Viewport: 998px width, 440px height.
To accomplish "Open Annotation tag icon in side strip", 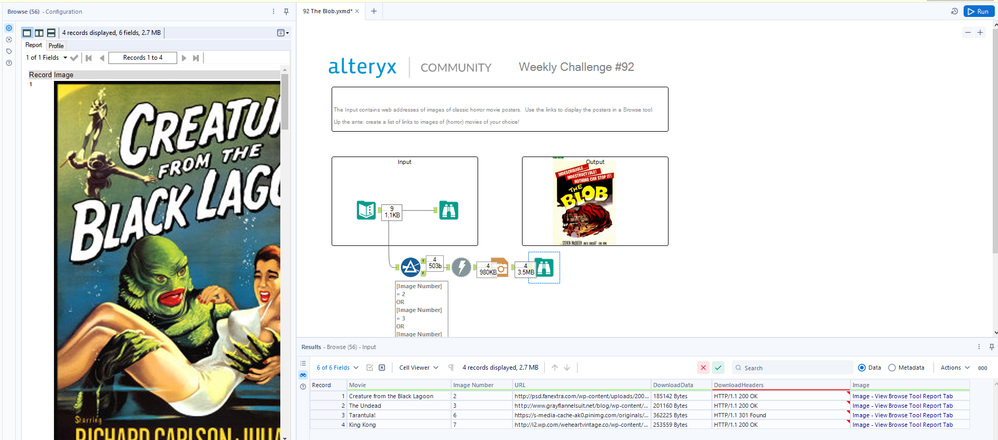I will (x=9, y=51).
